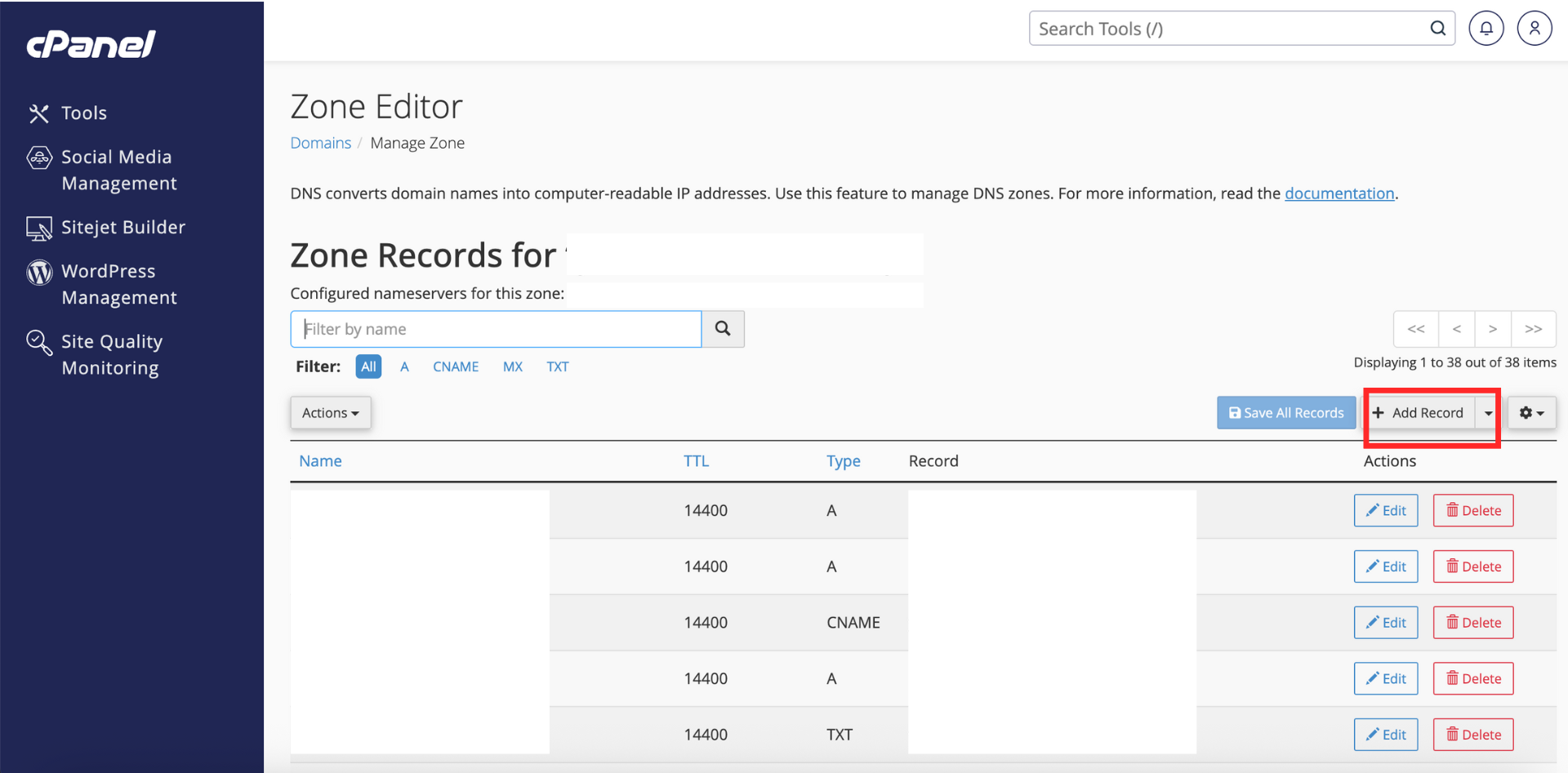Sort by the TTL column

696,461
